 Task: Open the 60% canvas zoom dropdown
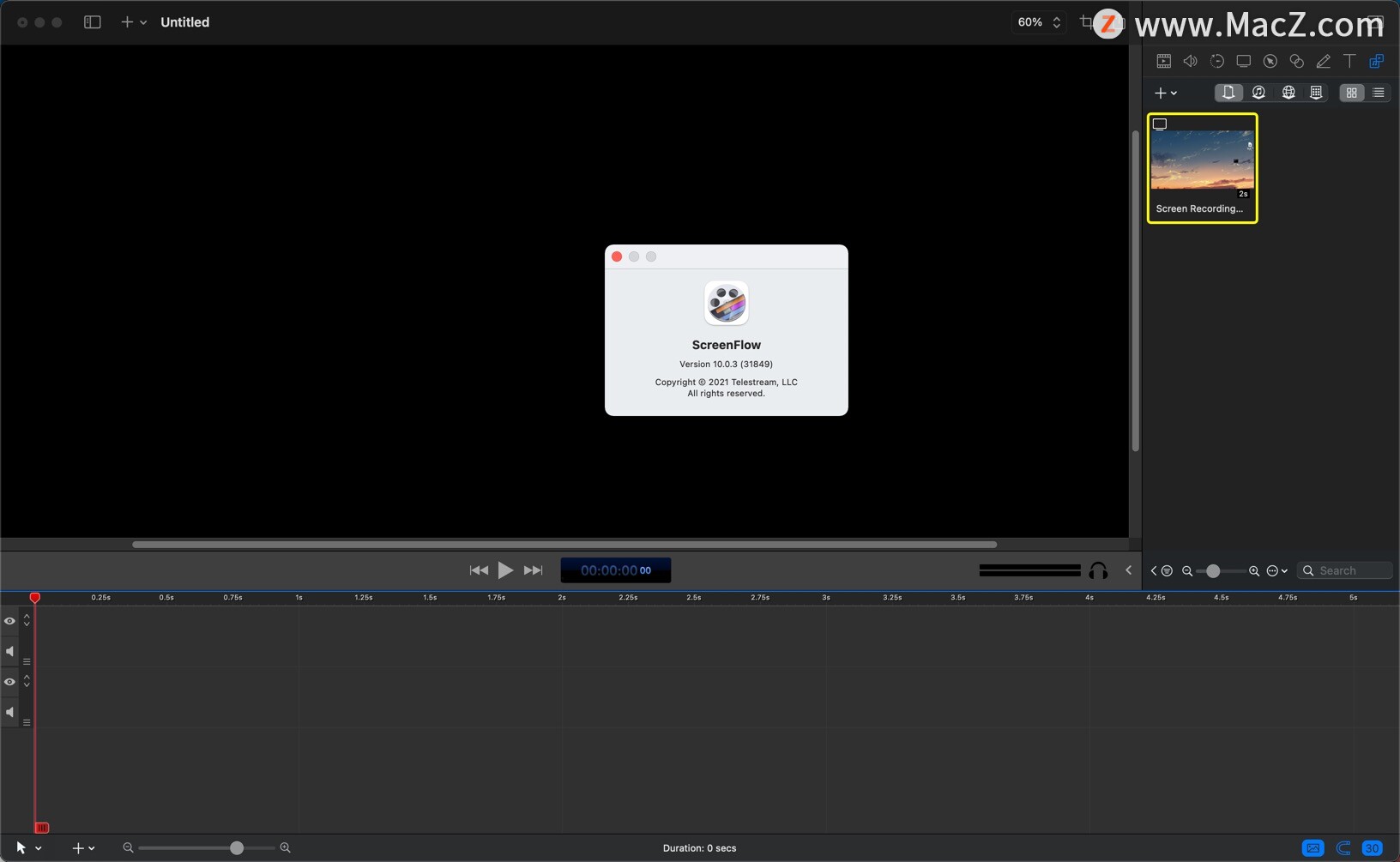tap(1039, 22)
